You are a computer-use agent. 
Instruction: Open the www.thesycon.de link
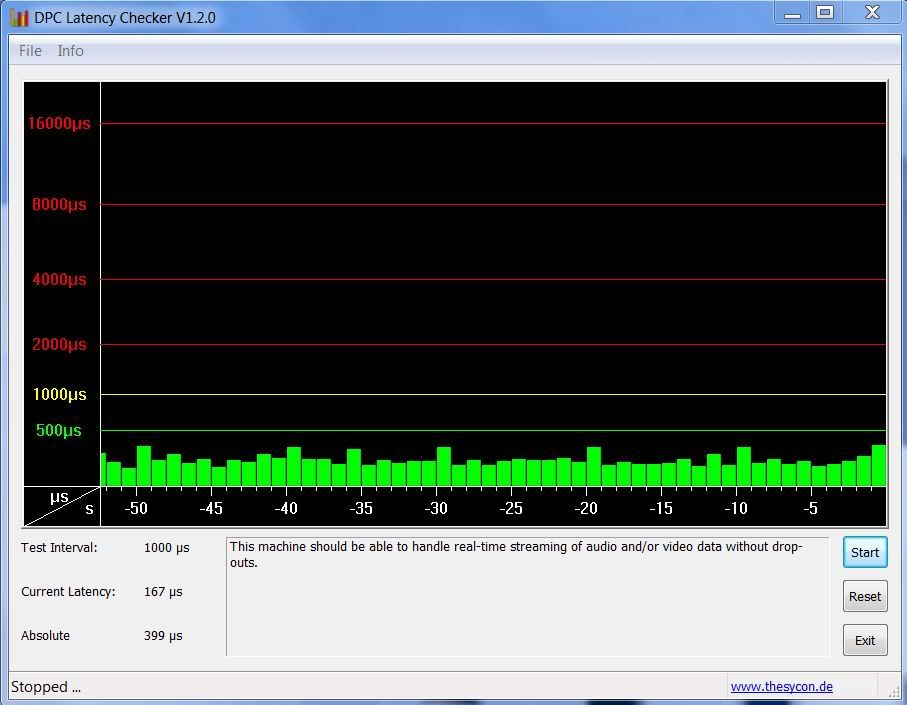[x=781, y=686]
